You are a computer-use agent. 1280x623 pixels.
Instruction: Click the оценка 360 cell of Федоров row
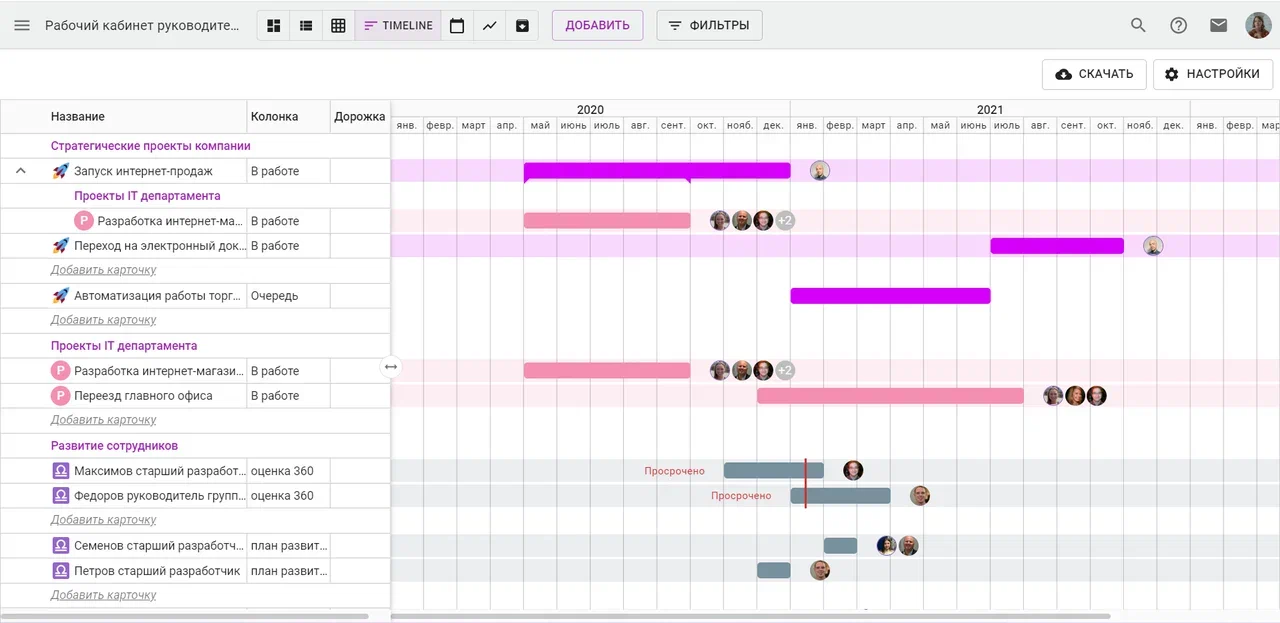click(288, 496)
